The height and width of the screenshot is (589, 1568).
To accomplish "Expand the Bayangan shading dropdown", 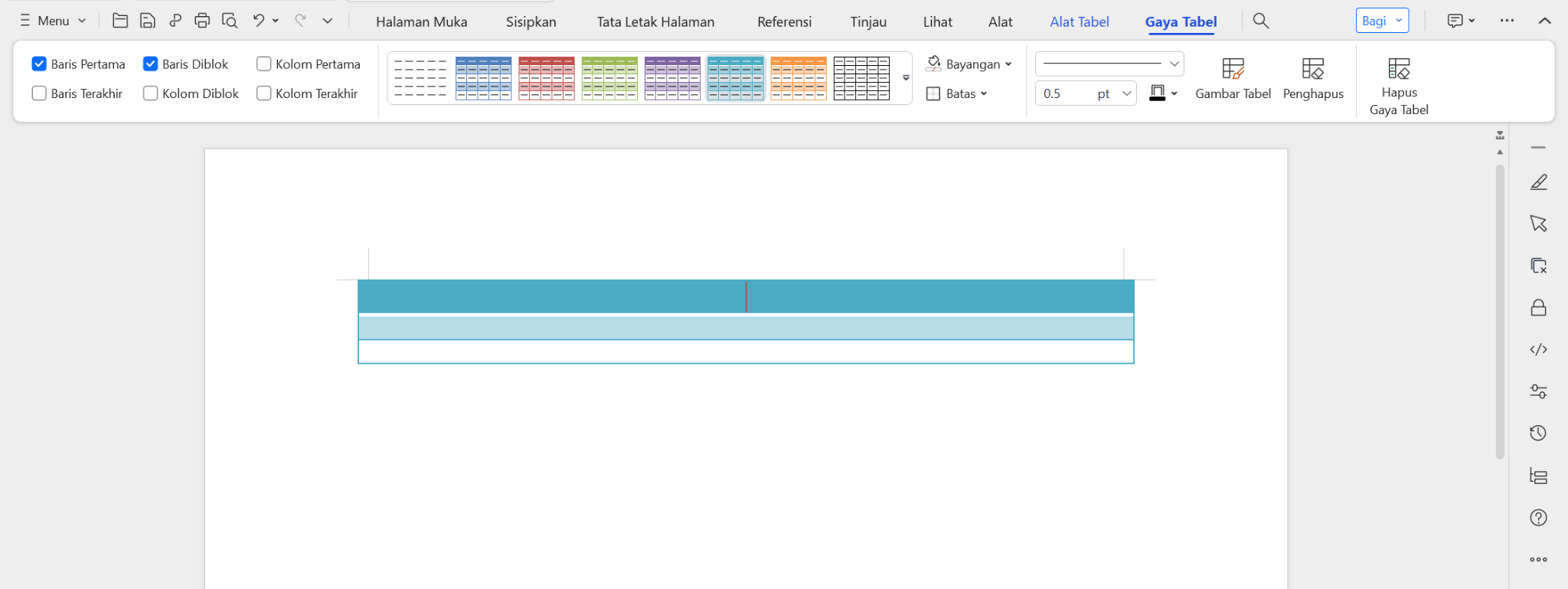I will (x=969, y=64).
